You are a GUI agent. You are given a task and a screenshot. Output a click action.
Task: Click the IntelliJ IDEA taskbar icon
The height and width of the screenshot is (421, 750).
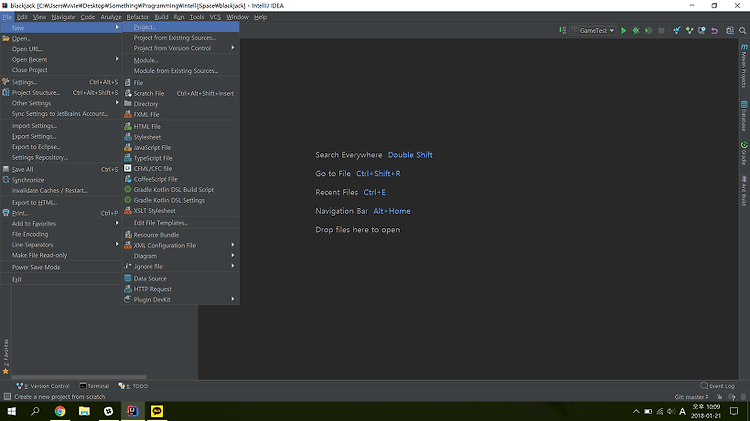(x=132, y=411)
